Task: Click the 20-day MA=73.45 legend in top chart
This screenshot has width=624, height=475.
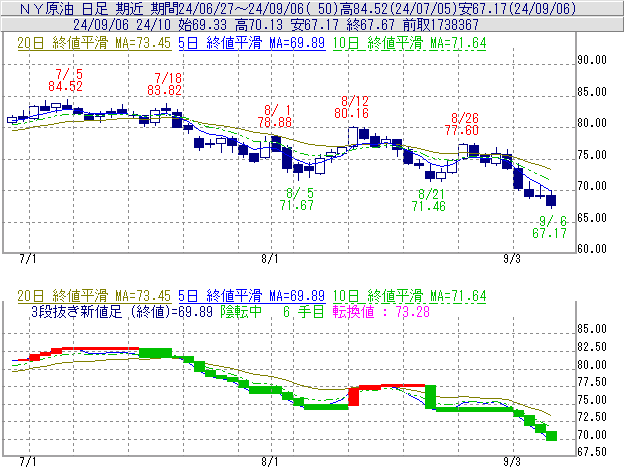Action: click(x=94, y=43)
